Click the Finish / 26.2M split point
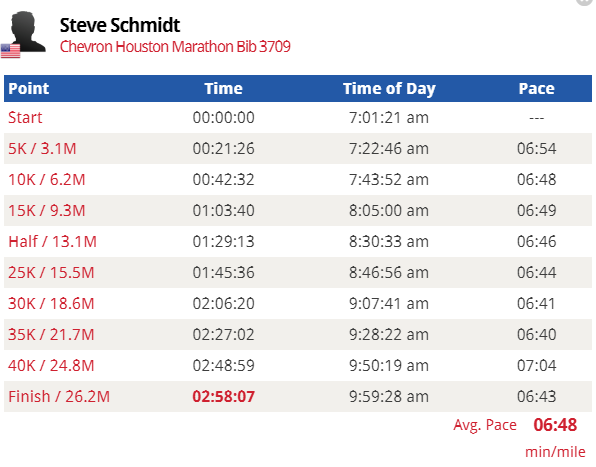 tap(59, 397)
